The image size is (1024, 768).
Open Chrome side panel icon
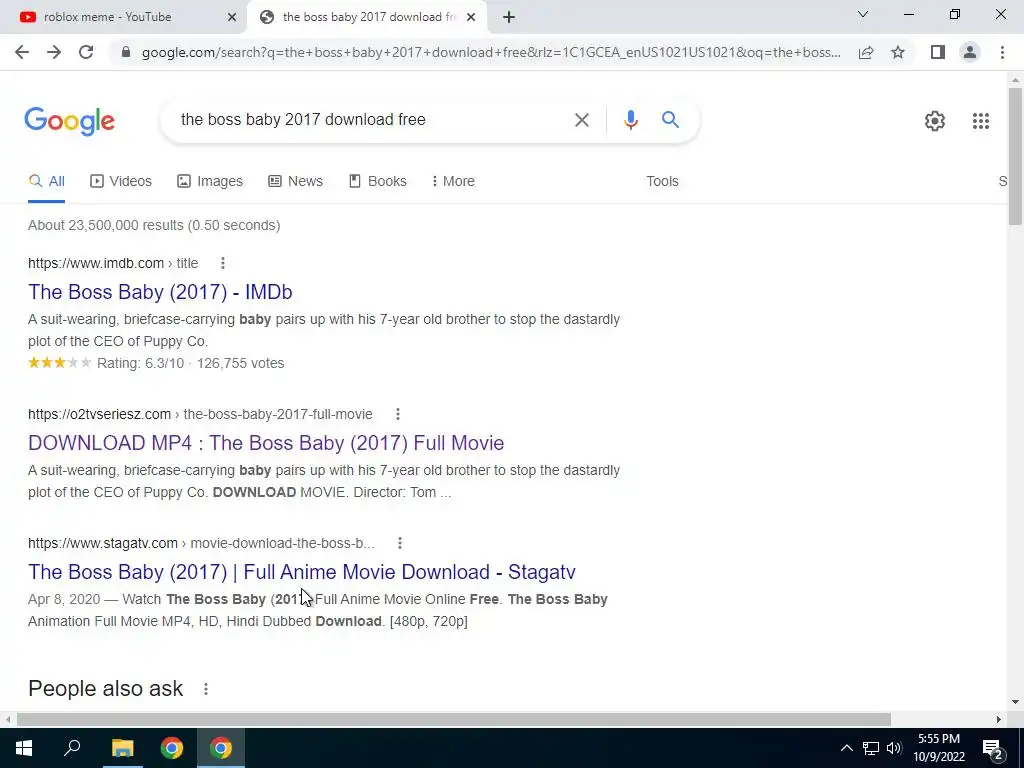(938, 52)
